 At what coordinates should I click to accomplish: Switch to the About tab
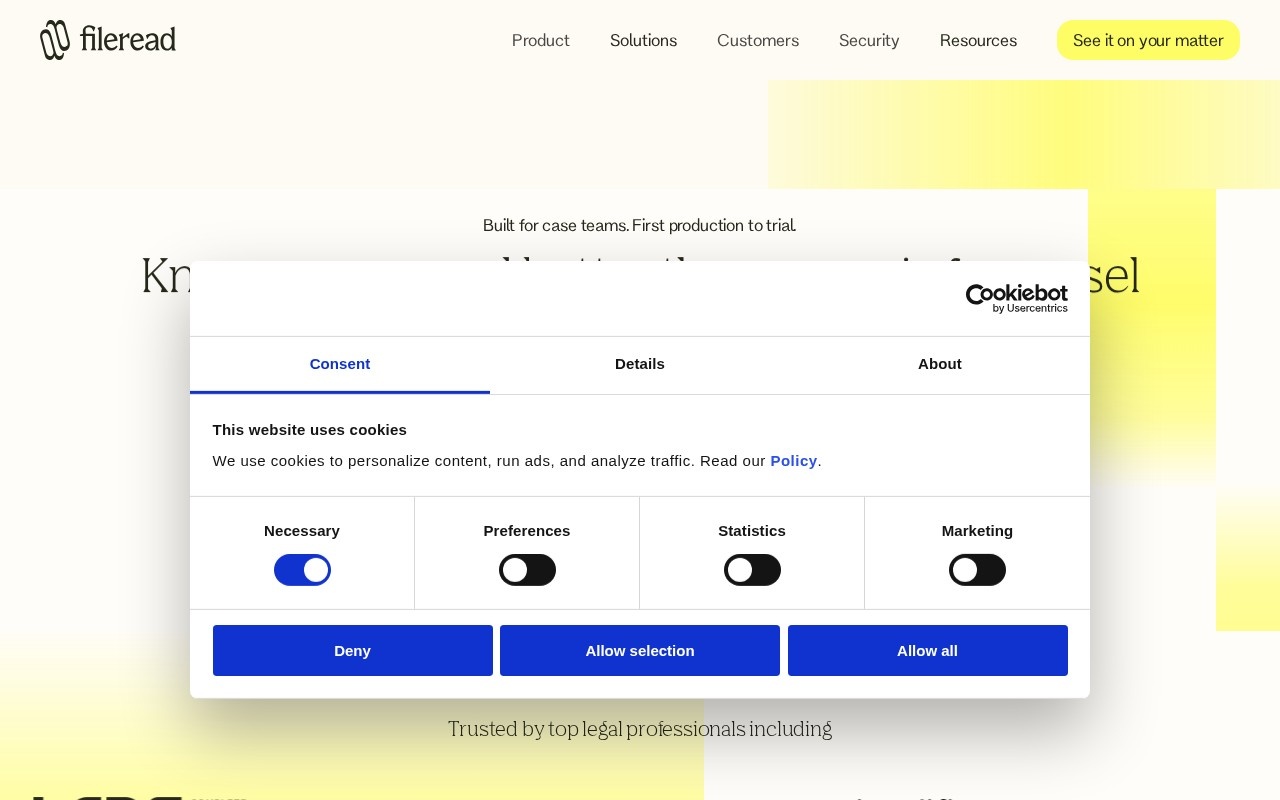[940, 365]
